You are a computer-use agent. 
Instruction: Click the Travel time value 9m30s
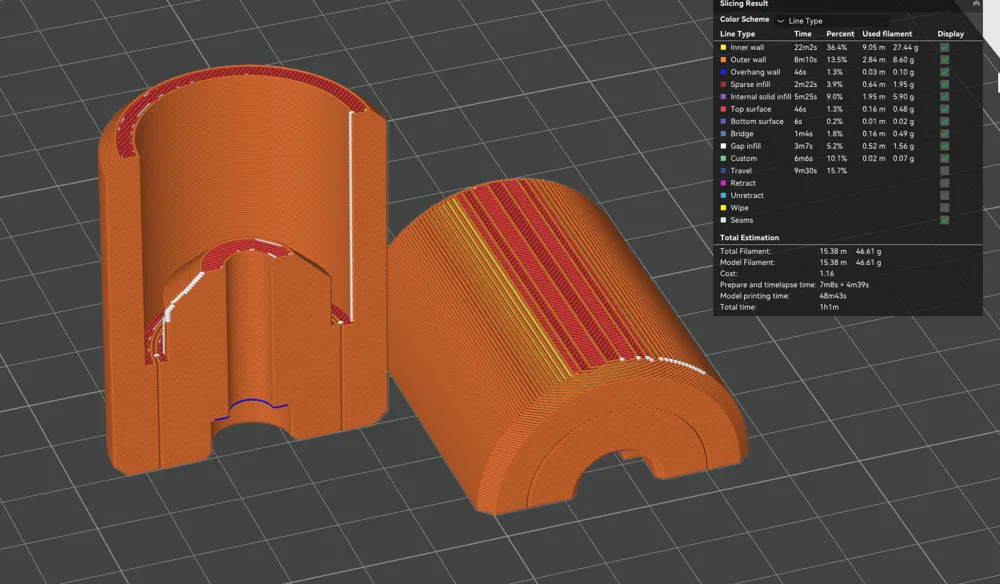click(x=805, y=171)
